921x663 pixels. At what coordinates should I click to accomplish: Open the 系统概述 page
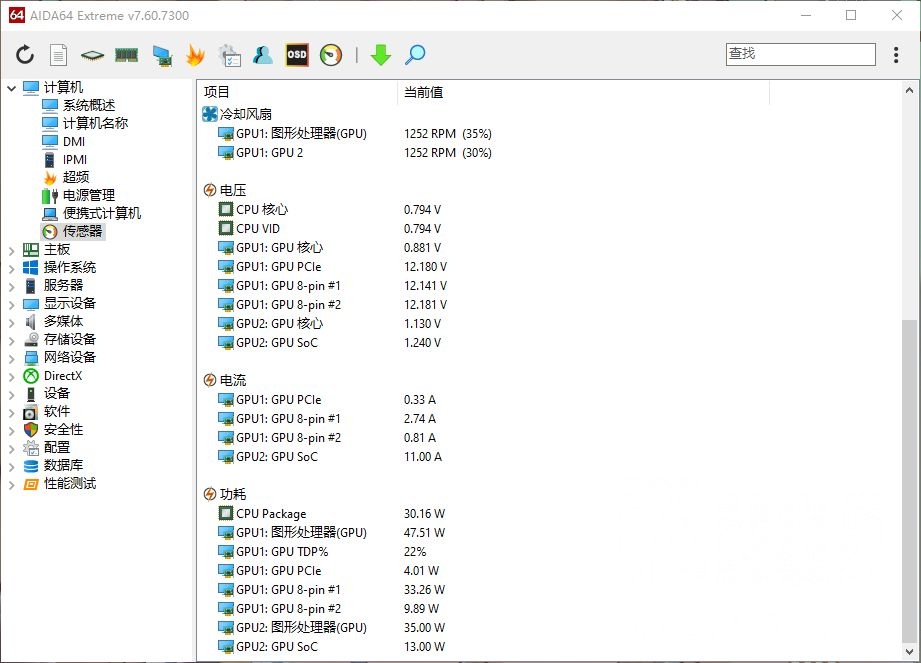pyautogui.click(x=88, y=104)
